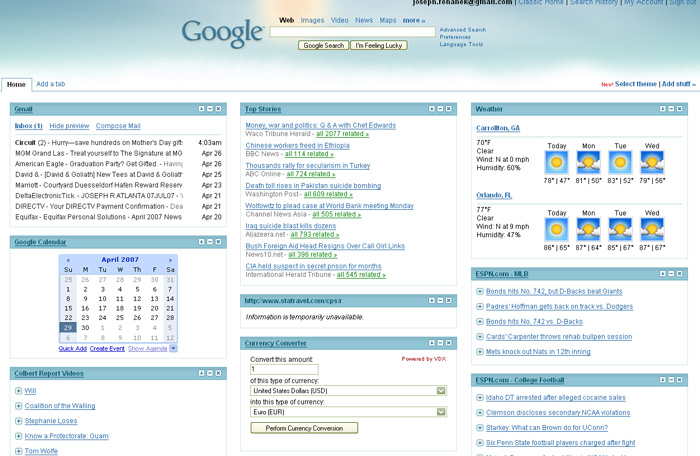Select the Images search tab

(x=312, y=20)
